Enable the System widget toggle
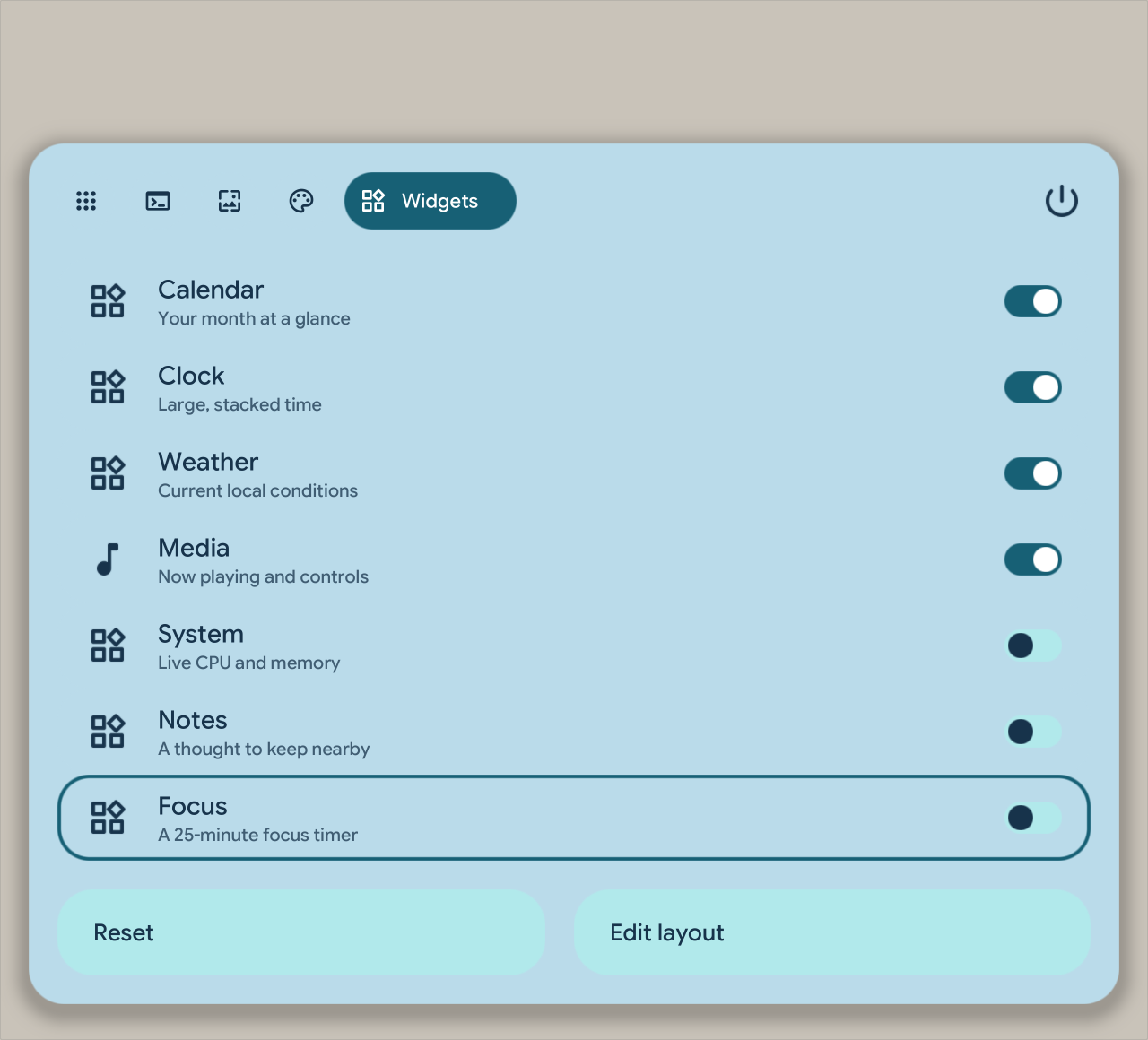Viewport: 1148px width, 1040px height. click(1033, 646)
